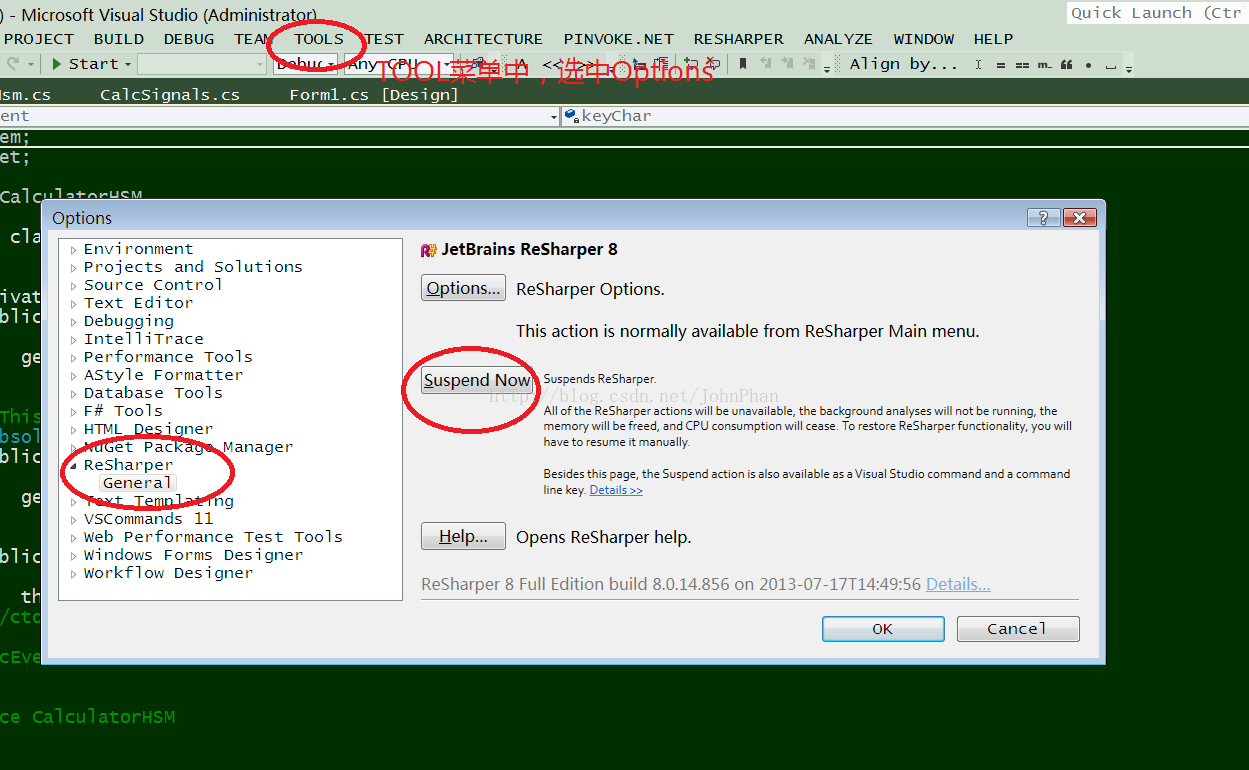The image size is (1249, 770).
Task: Open the Details... link after build date
Action: pyautogui.click(x=958, y=584)
